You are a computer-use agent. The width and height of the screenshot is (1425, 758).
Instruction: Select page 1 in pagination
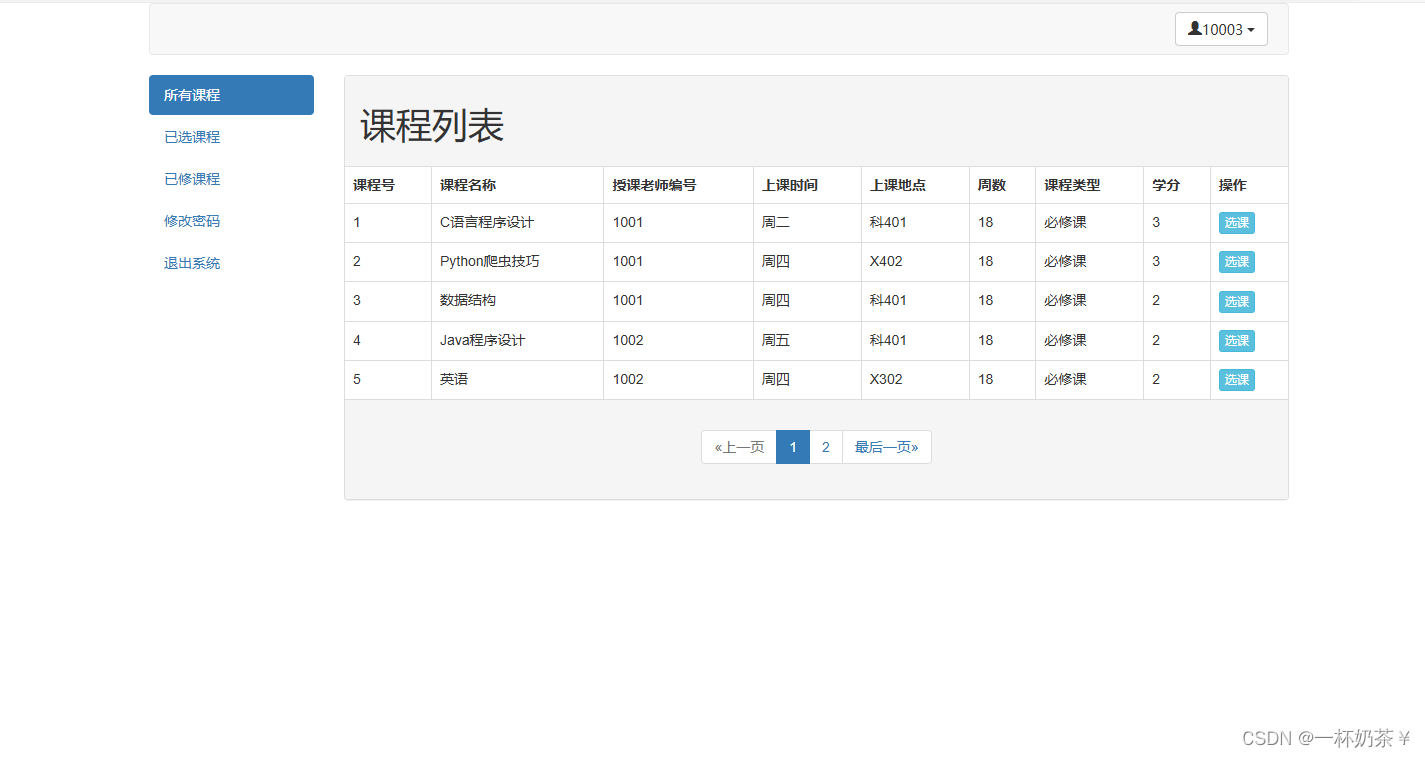[x=793, y=447]
